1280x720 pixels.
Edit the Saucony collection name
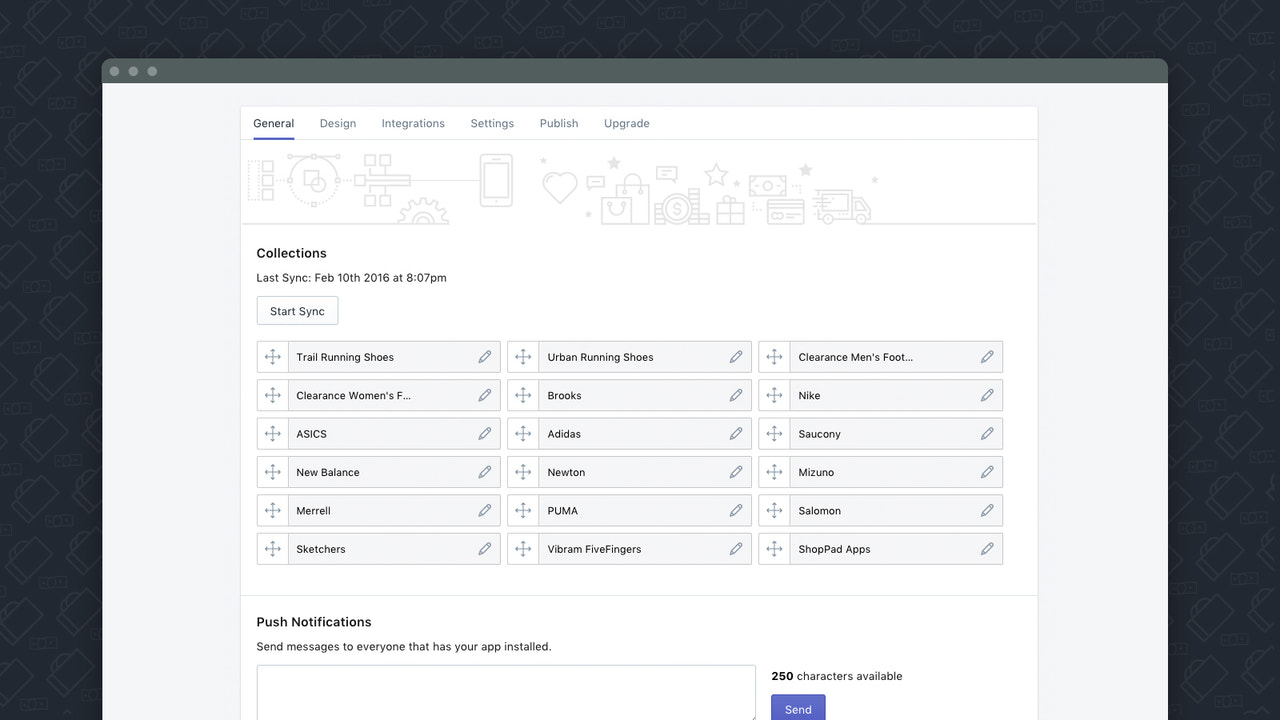[x=987, y=433]
